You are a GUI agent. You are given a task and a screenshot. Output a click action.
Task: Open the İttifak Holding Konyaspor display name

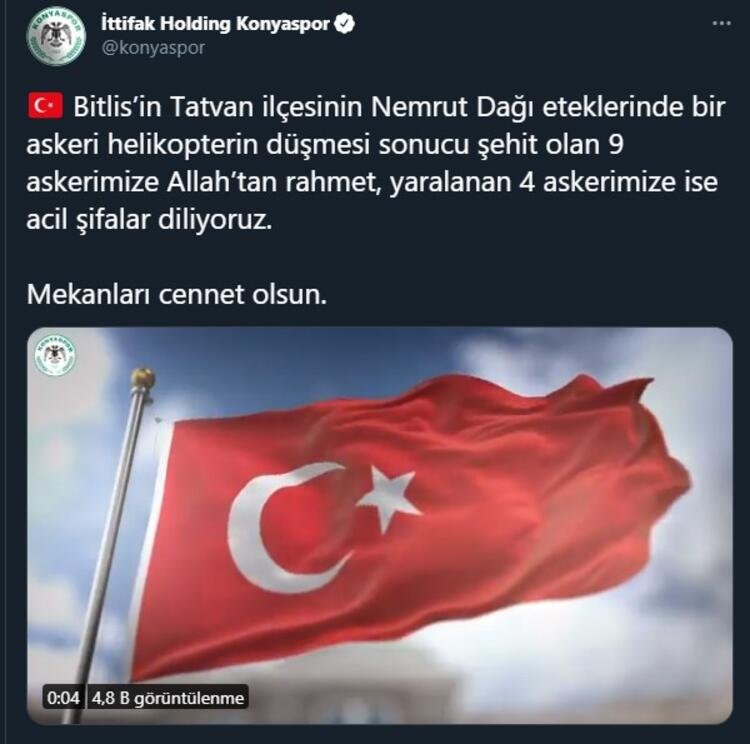pyautogui.click(x=216, y=24)
